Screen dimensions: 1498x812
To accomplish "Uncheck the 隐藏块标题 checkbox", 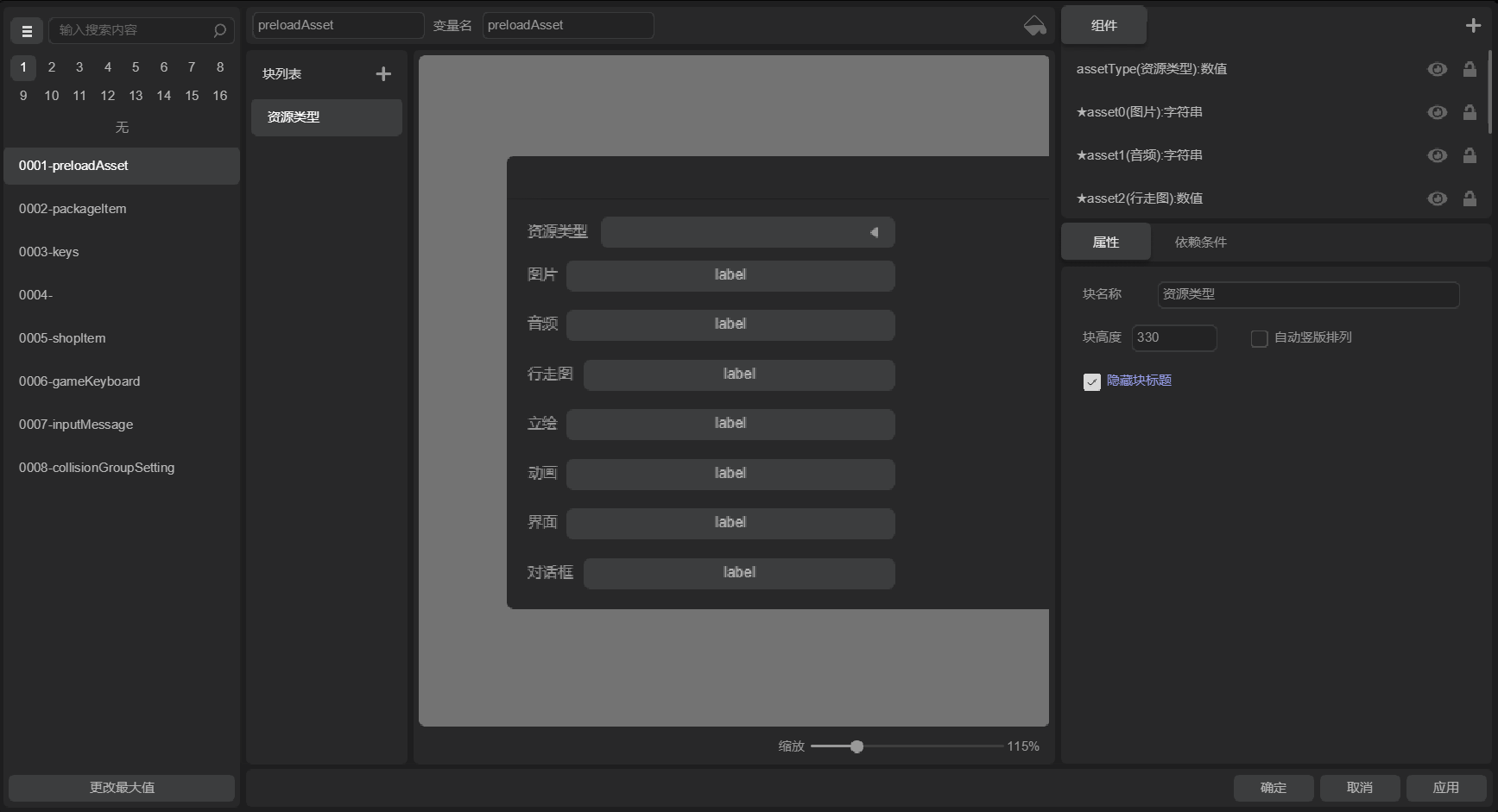I will (1091, 381).
